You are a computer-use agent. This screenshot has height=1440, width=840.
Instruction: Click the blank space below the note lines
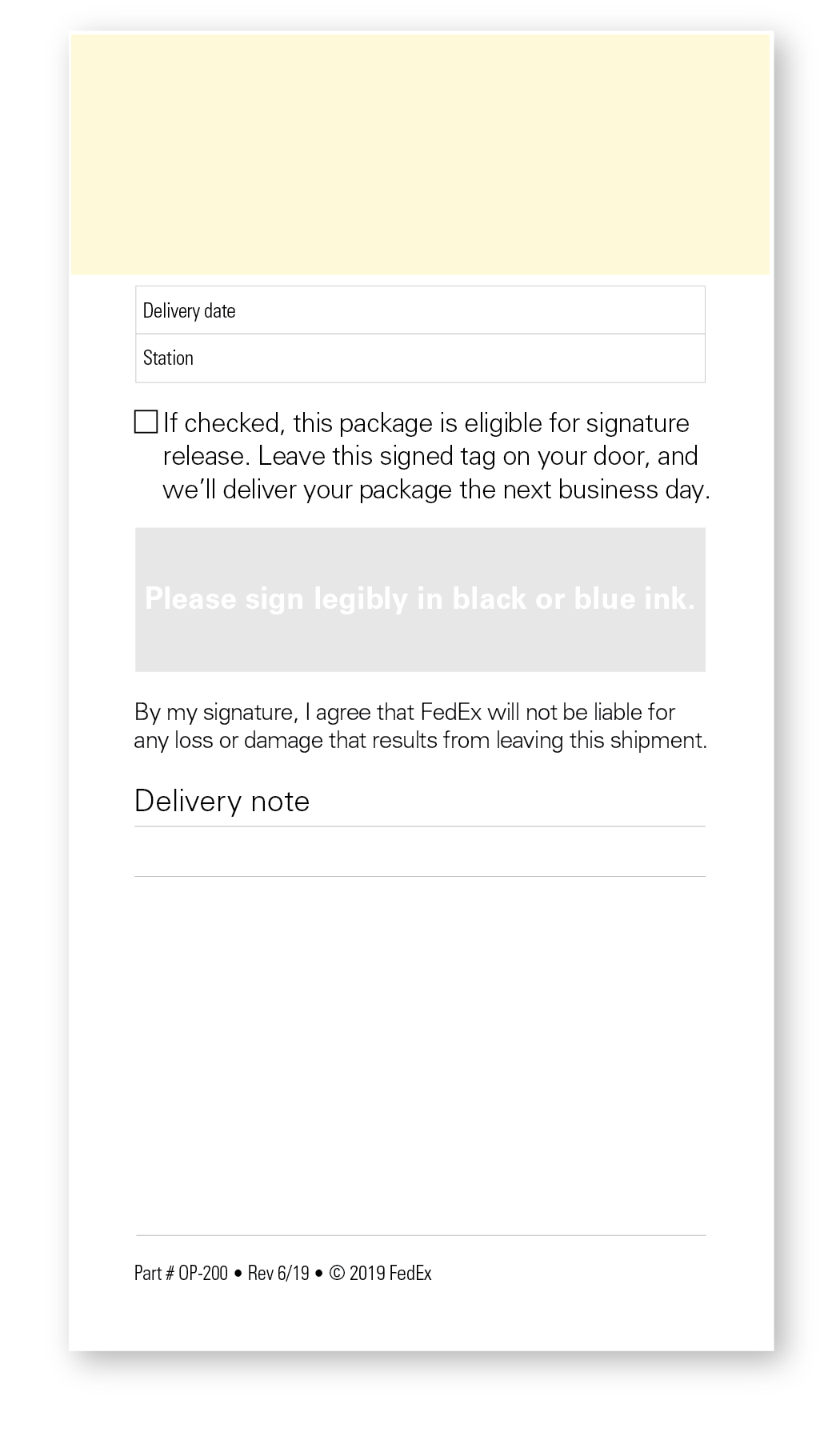click(420, 1056)
